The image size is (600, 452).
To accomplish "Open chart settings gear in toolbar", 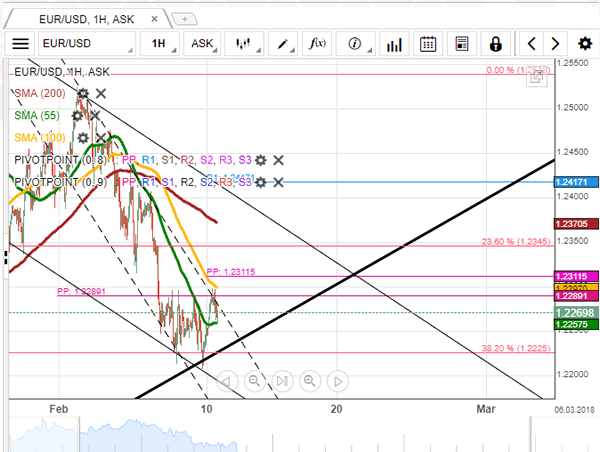I will 585,44.
